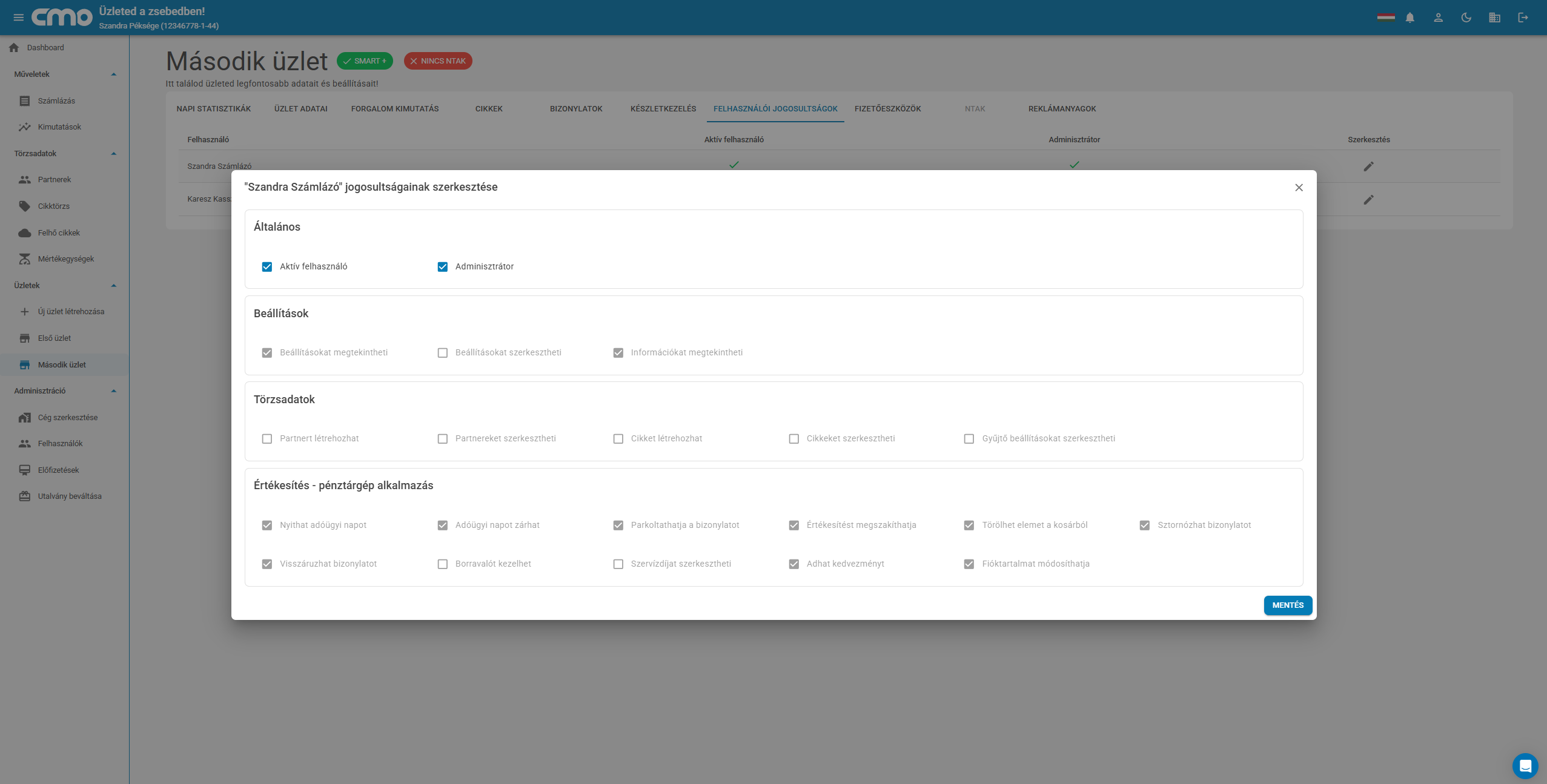Click the logout icon

pyautogui.click(x=1523, y=18)
